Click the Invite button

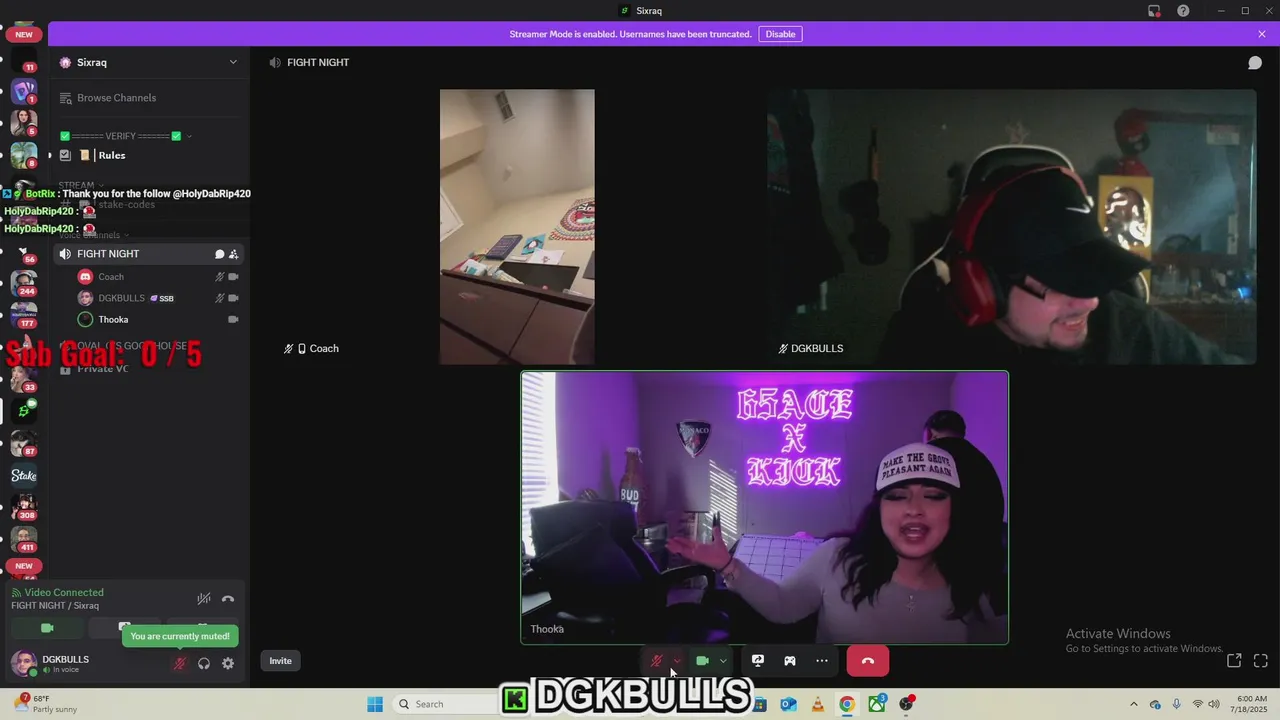pyautogui.click(x=280, y=661)
